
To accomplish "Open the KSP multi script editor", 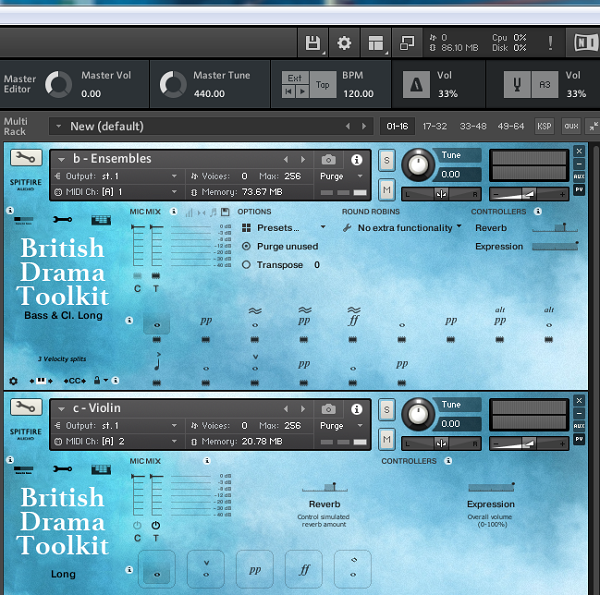I will [544, 126].
